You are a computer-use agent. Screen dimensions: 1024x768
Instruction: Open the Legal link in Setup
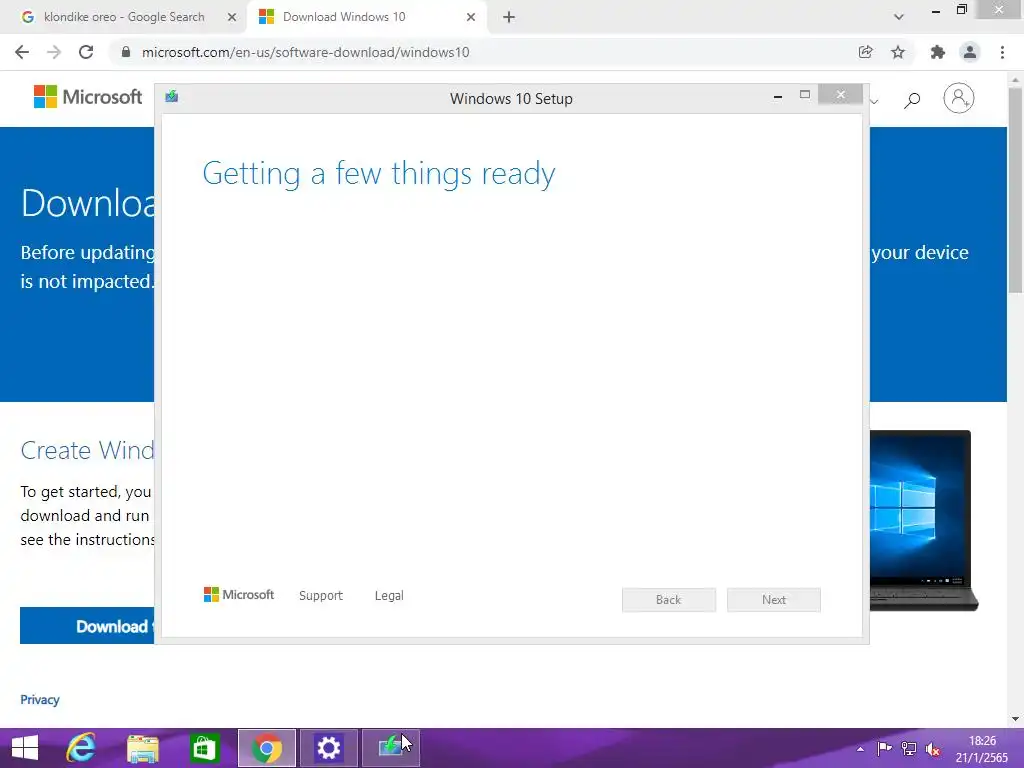389,596
